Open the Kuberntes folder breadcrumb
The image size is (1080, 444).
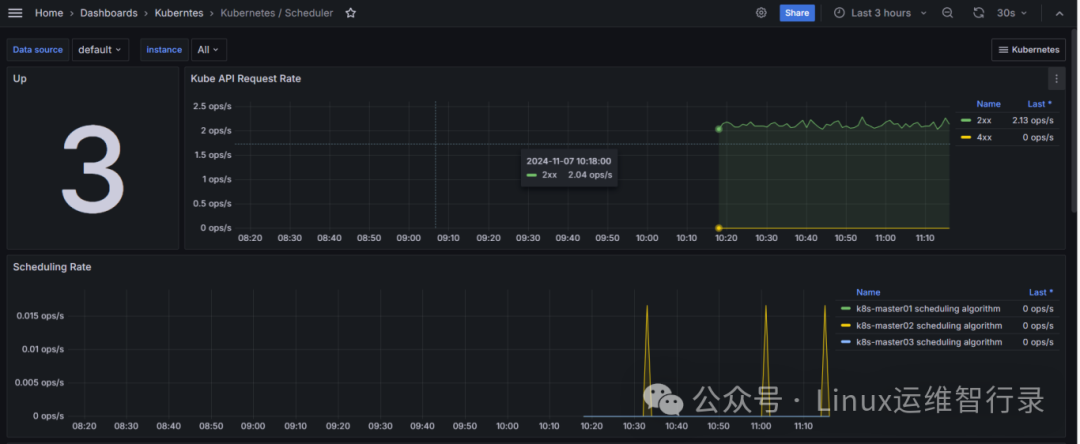click(179, 13)
